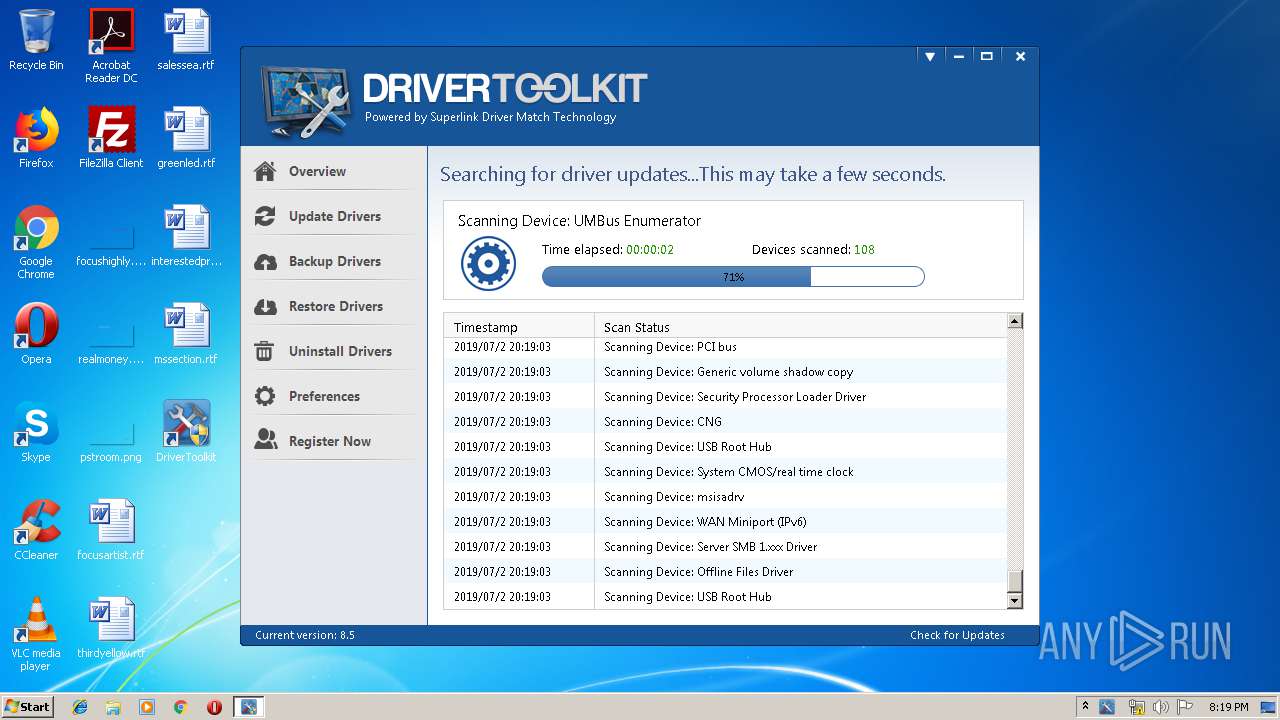Click the Register Now users icon

(x=265, y=441)
